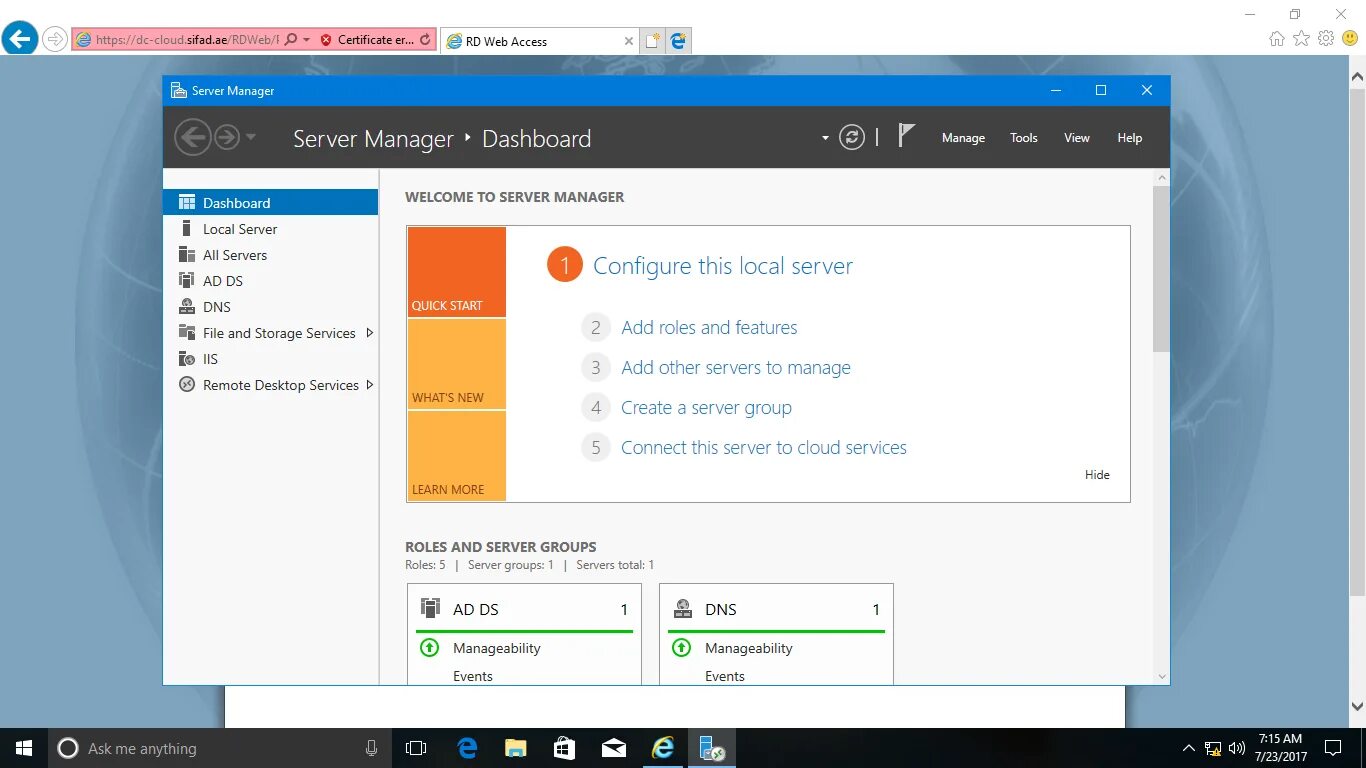The height and width of the screenshot is (768, 1366).
Task: Open the Manage menu
Action: [x=963, y=138]
